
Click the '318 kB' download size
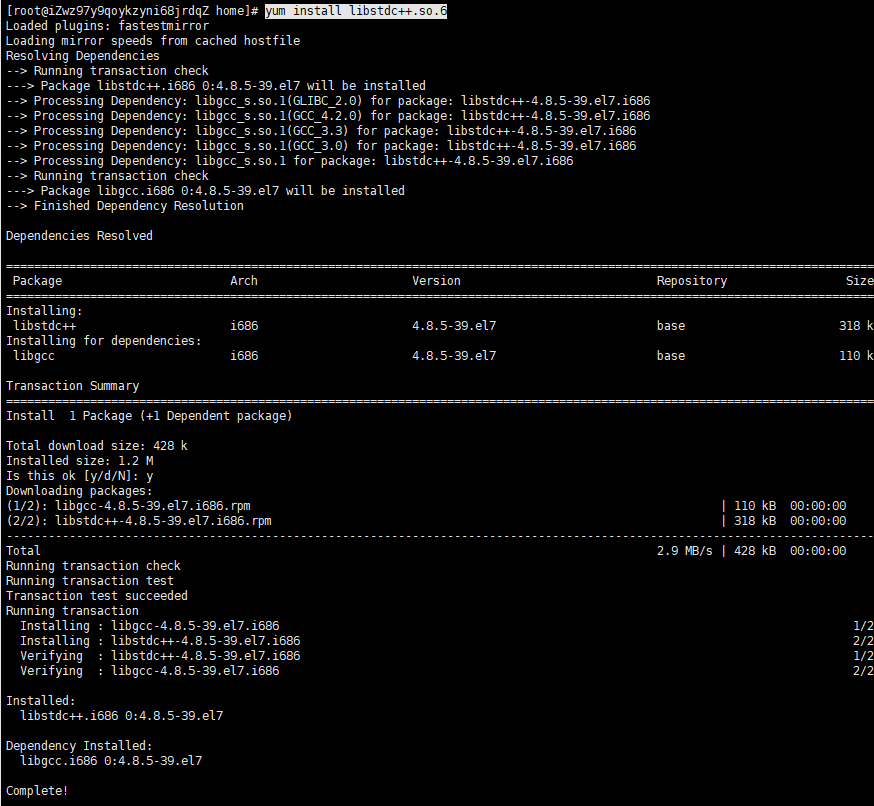click(x=755, y=521)
